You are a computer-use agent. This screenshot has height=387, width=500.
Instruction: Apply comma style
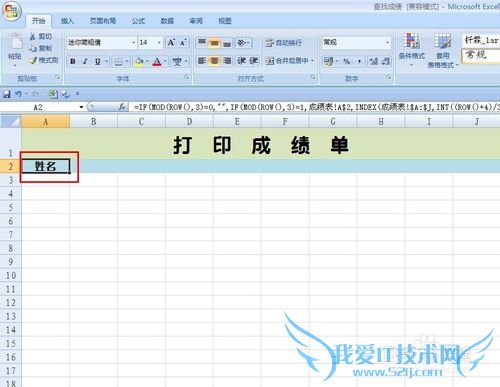359,61
